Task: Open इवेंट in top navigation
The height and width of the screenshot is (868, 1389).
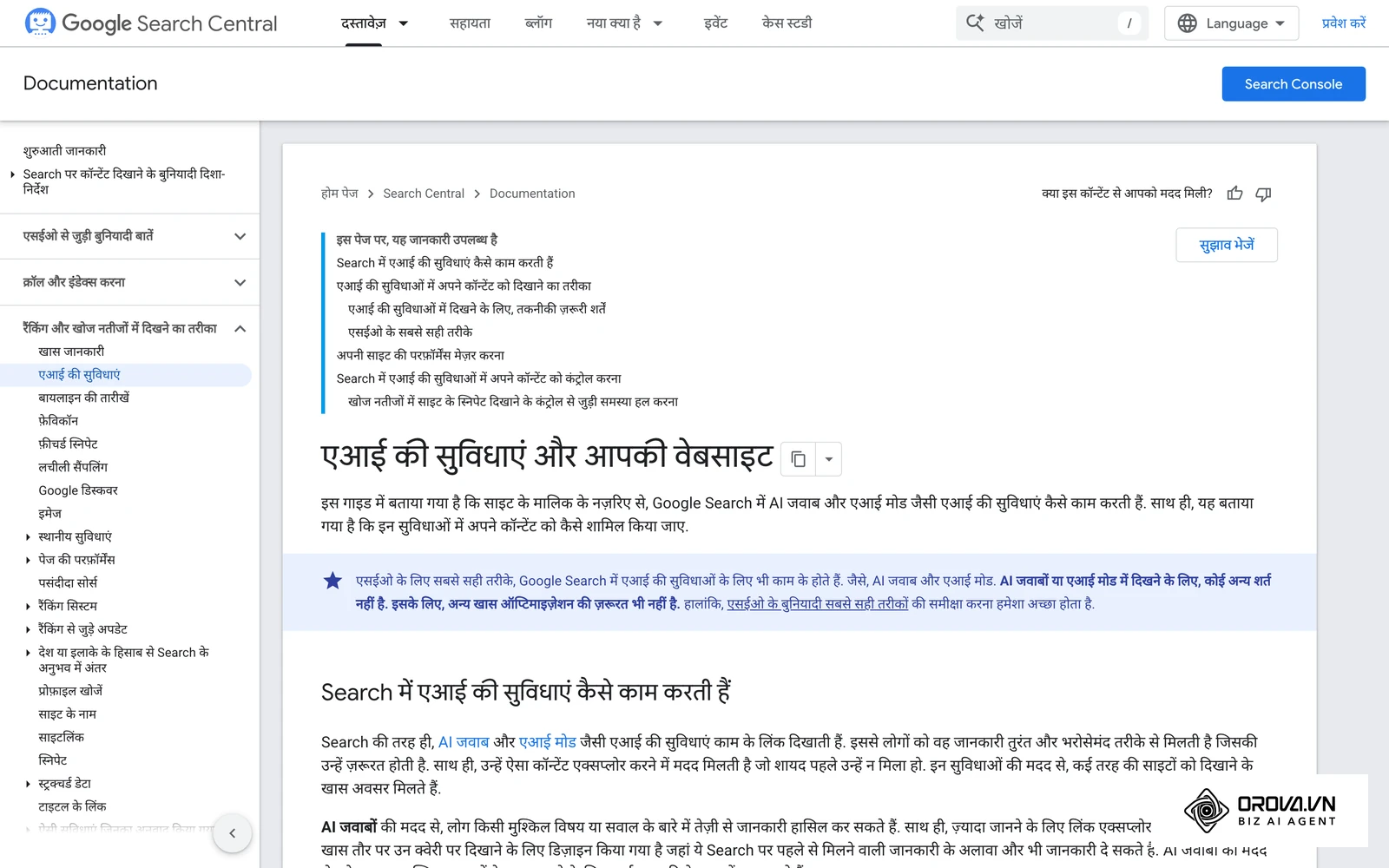Action: point(715,23)
